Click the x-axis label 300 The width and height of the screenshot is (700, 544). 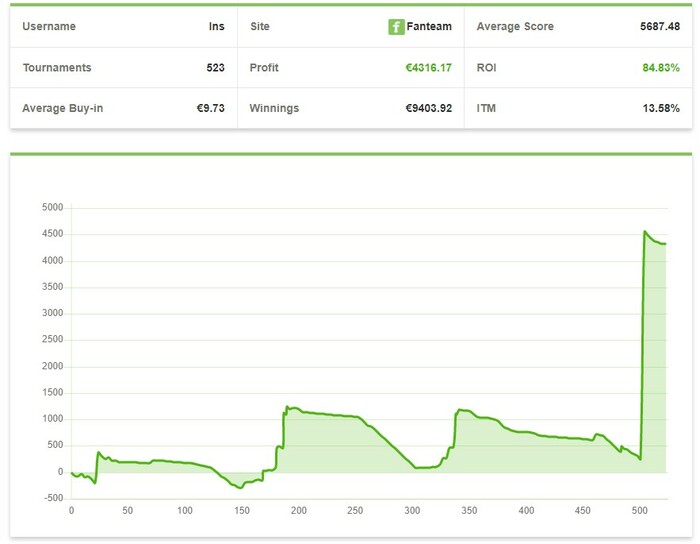coord(412,510)
